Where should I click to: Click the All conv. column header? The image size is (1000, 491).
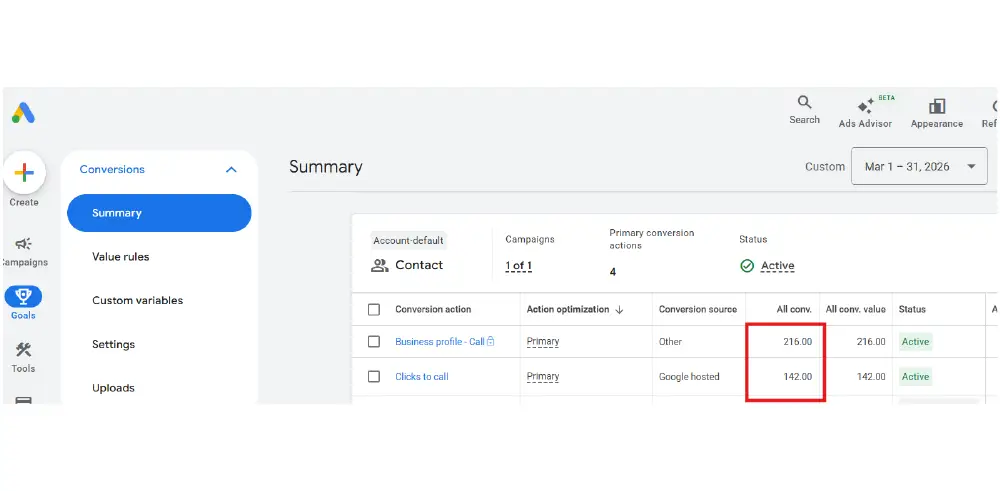793,310
